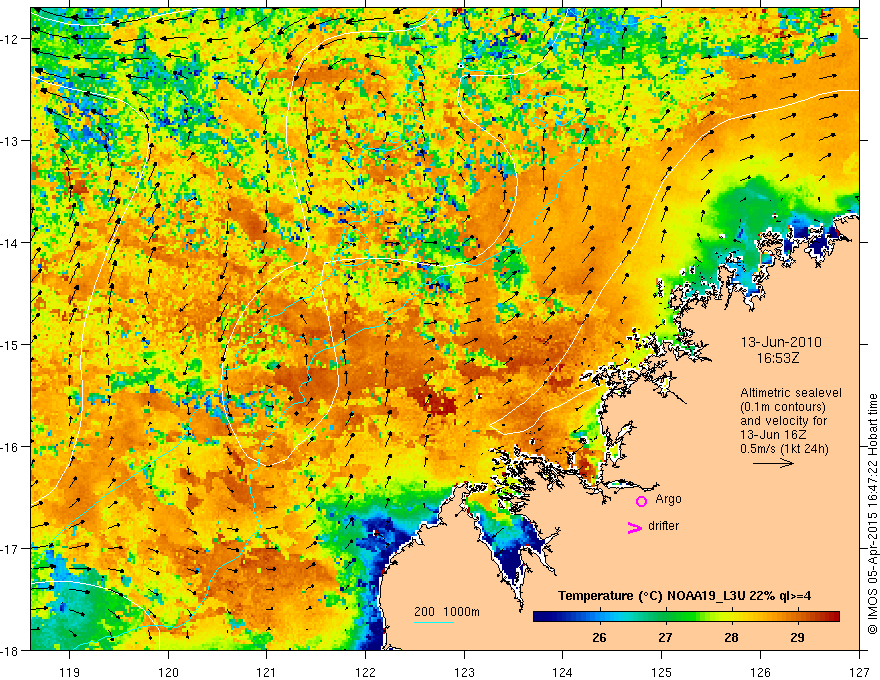Click the 29 value on temperature scale

point(797,637)
